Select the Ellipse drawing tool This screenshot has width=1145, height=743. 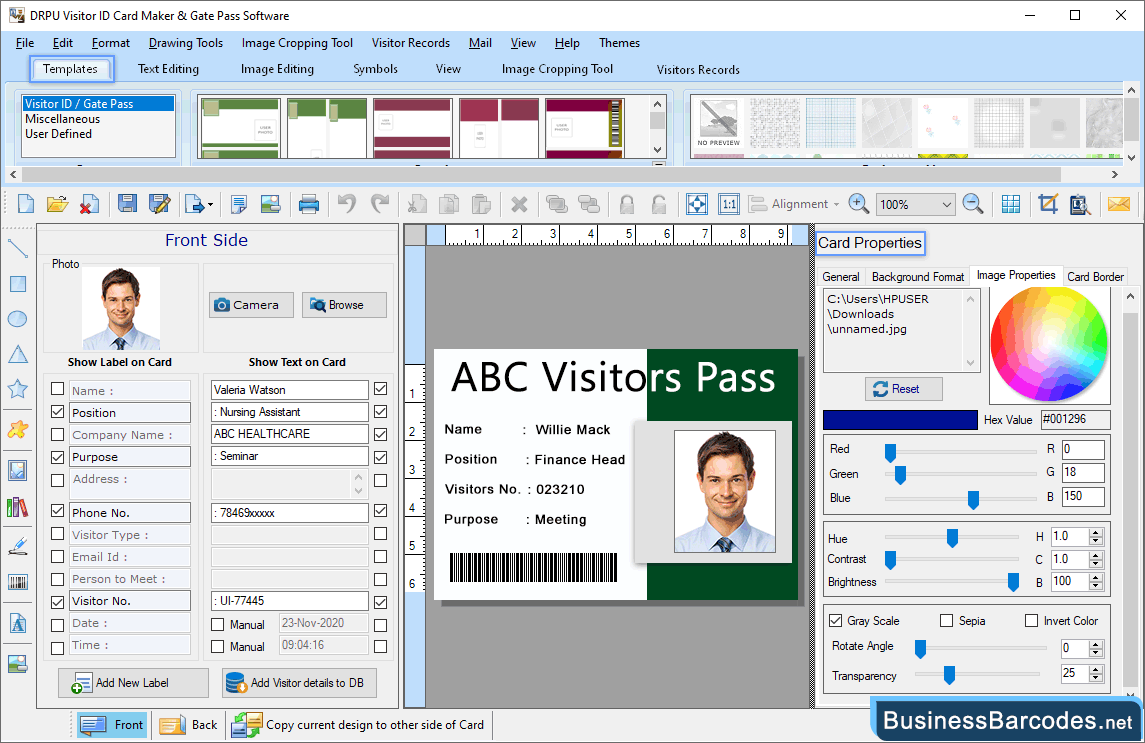tap(18, 319)
